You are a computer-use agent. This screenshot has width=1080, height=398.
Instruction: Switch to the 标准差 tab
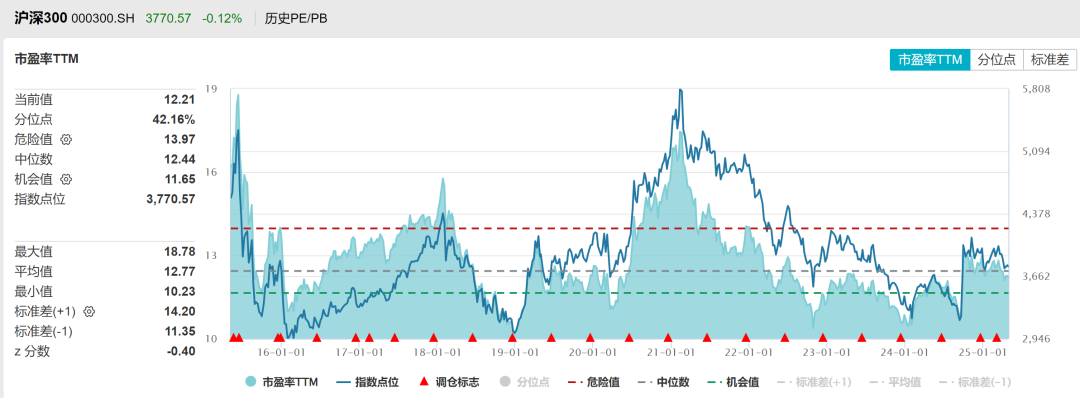(x=1049, y=60)
